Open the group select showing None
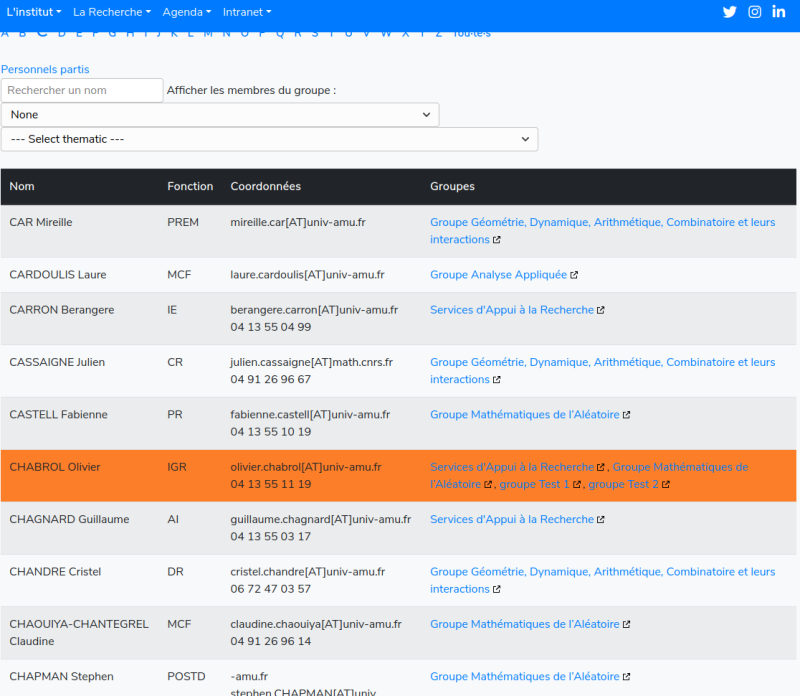This screenshot has width=800, height=696. [x=220, y=115]
